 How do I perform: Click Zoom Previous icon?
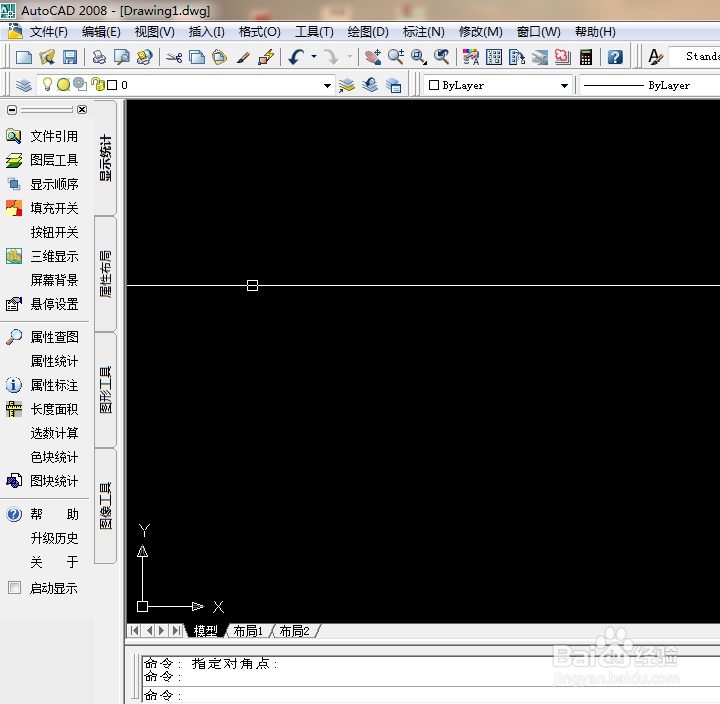441,57
